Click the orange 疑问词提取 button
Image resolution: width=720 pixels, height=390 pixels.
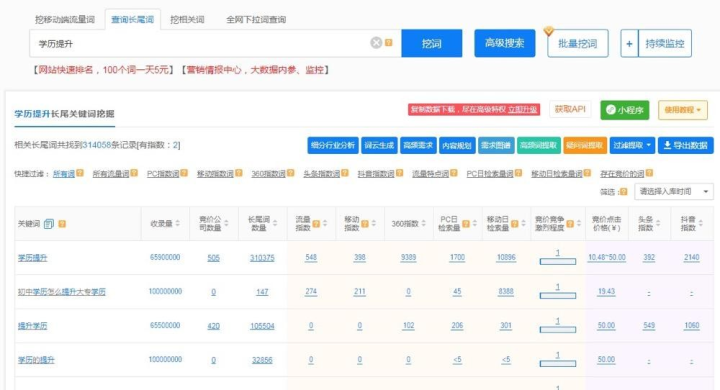(585, 146)
